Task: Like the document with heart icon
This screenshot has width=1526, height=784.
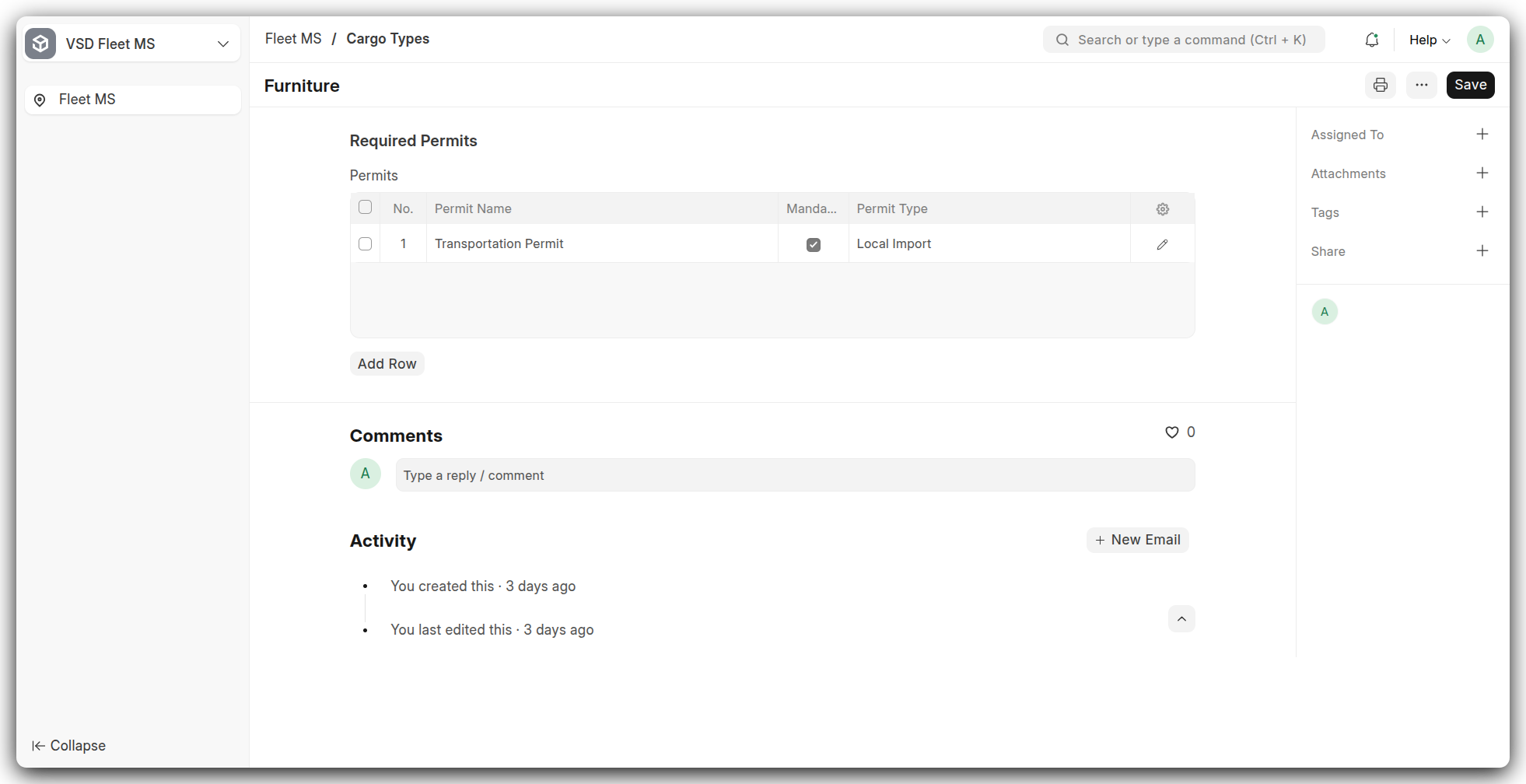Action: point(1172,432)
